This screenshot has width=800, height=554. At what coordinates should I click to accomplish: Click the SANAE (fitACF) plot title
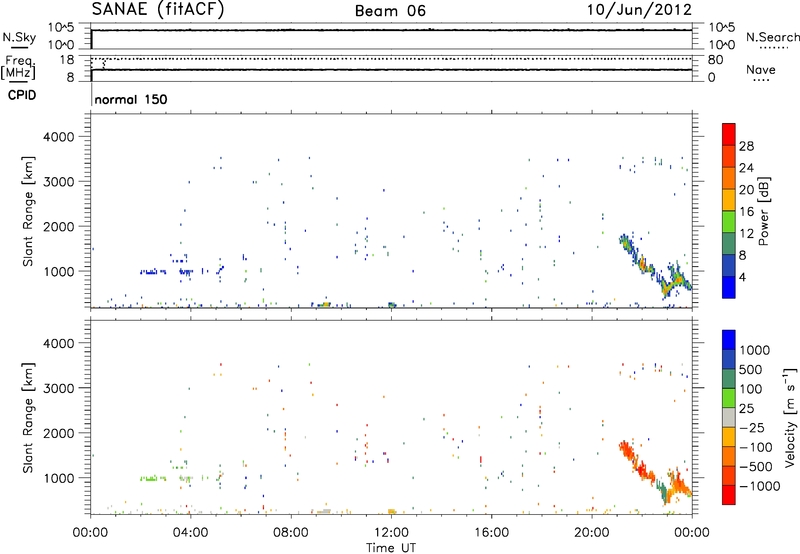click(x=158, y=9)
